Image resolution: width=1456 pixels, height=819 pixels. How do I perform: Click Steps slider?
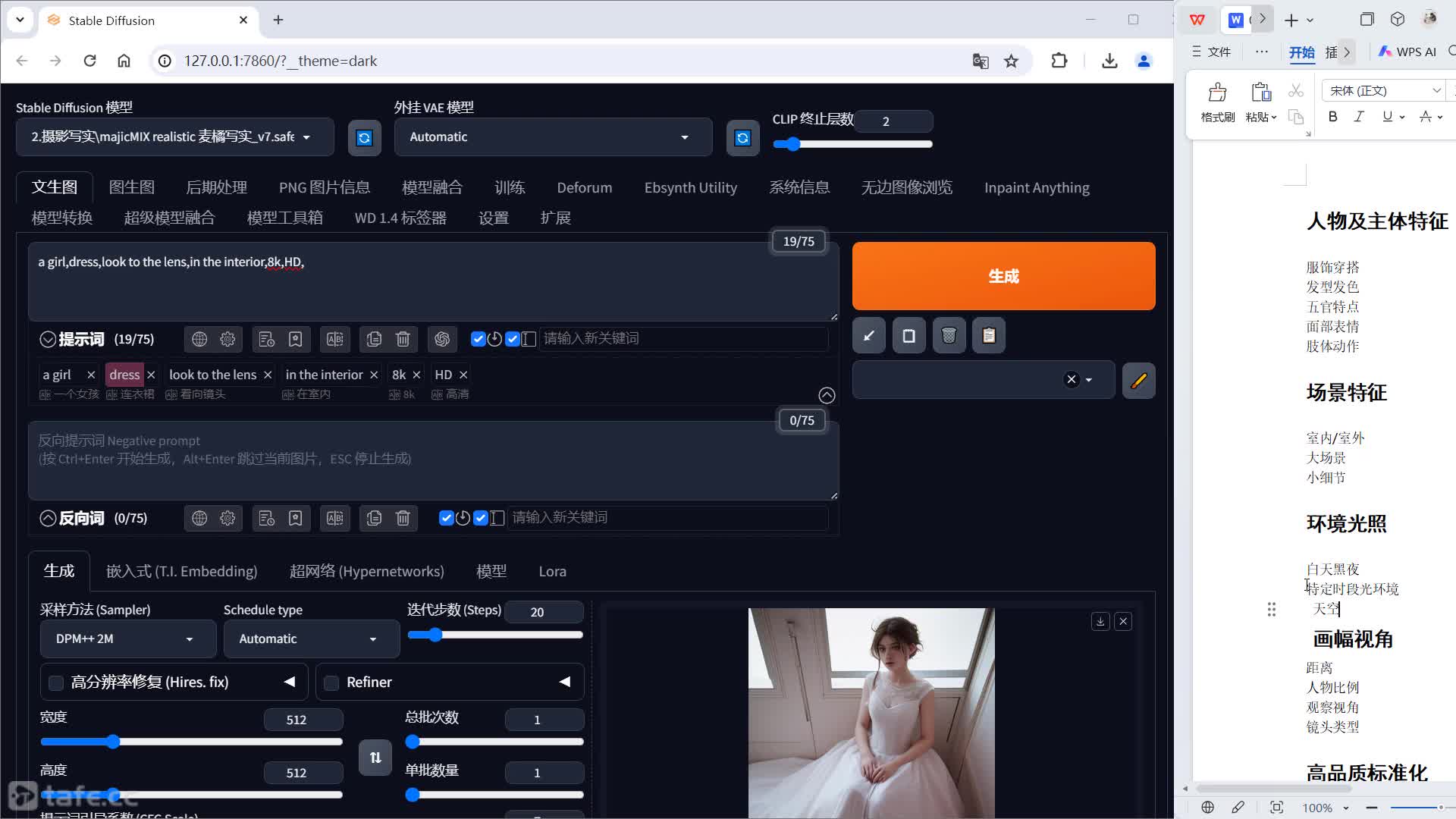[495, 635]
